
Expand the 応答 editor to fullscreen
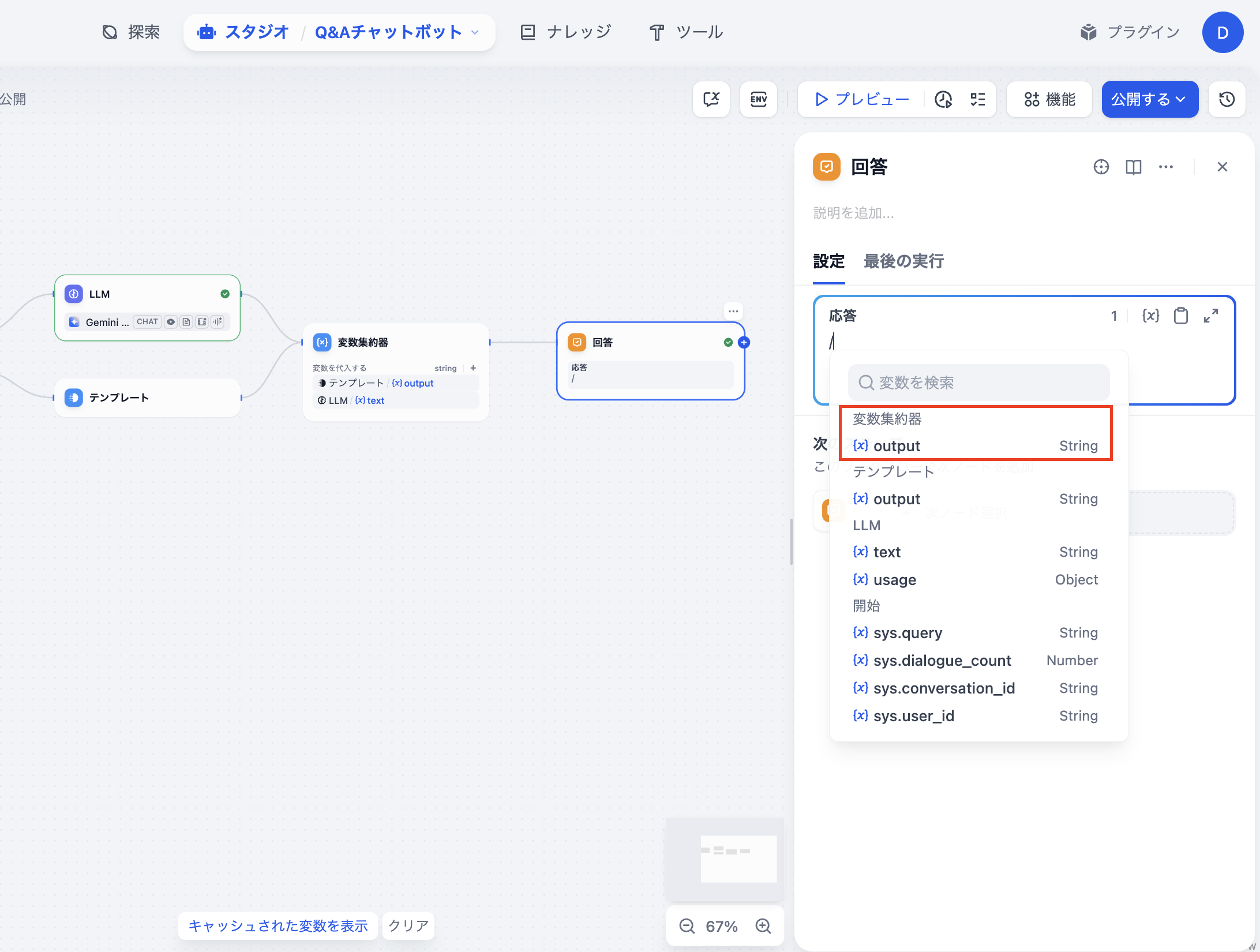pos(1210,316)
